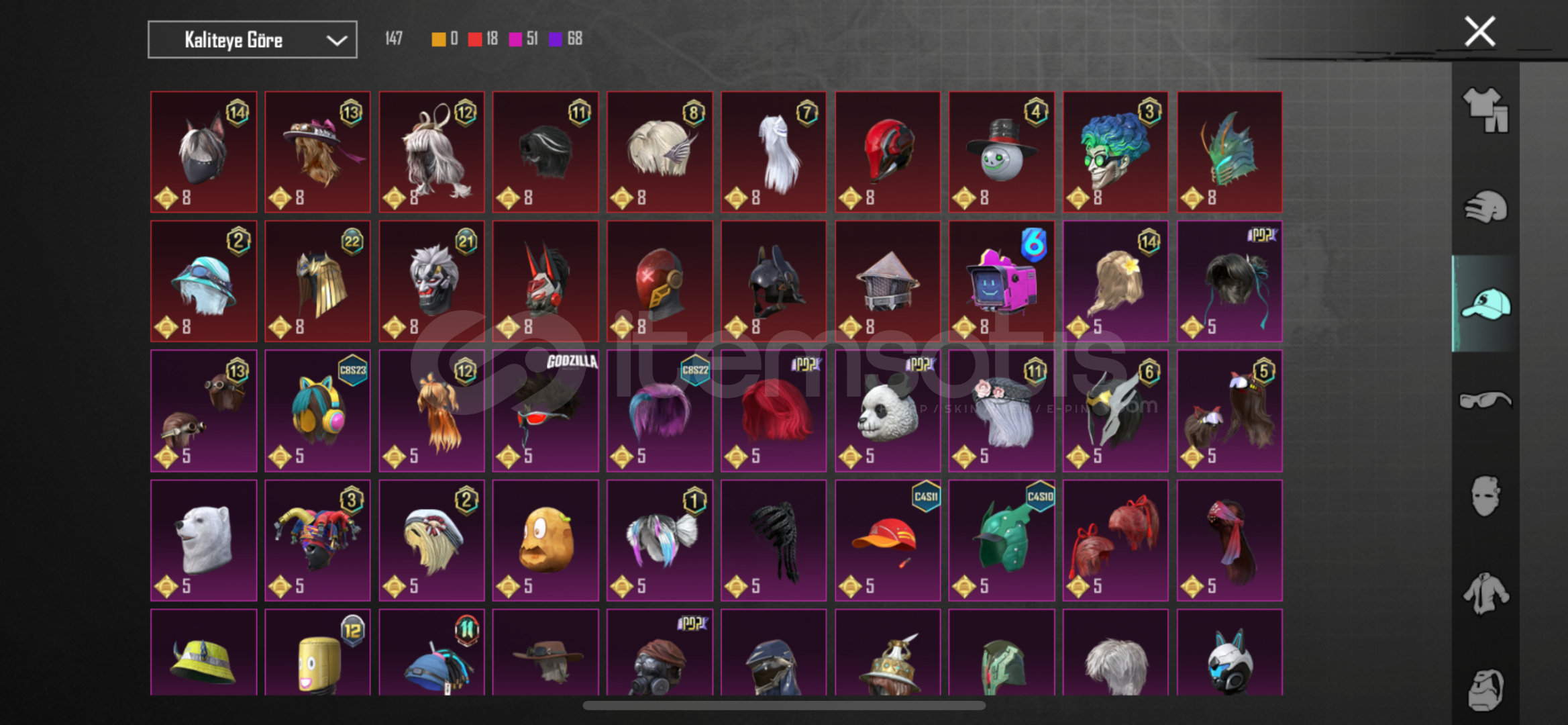
Task: Open the backpack category icon
Action: click(1485, 689)
